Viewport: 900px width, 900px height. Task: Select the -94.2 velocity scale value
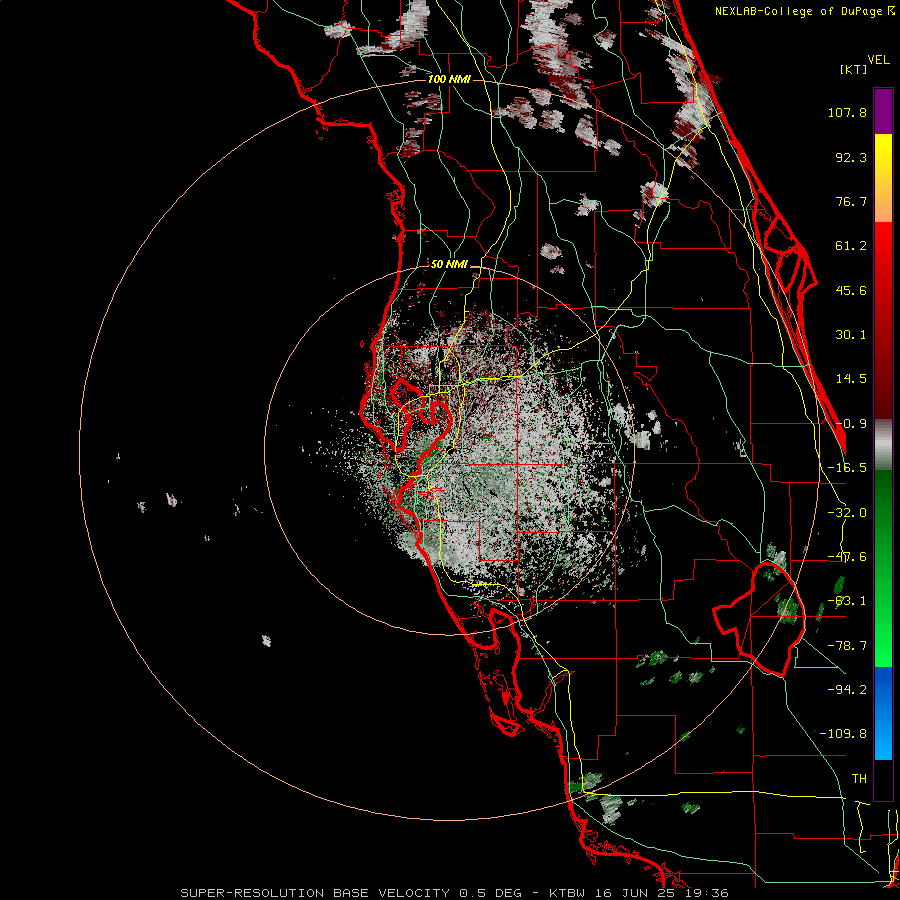847,689
